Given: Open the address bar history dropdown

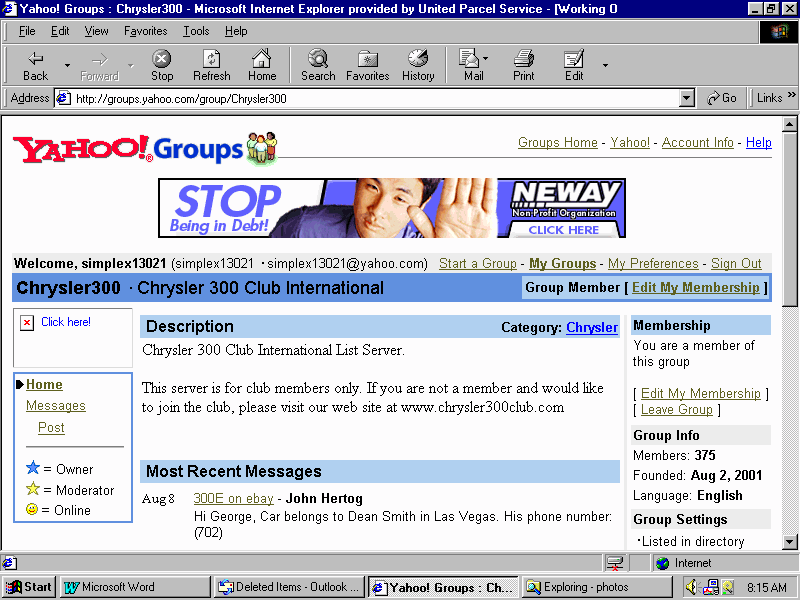Looking at the screenshot, I should (687, 98).
